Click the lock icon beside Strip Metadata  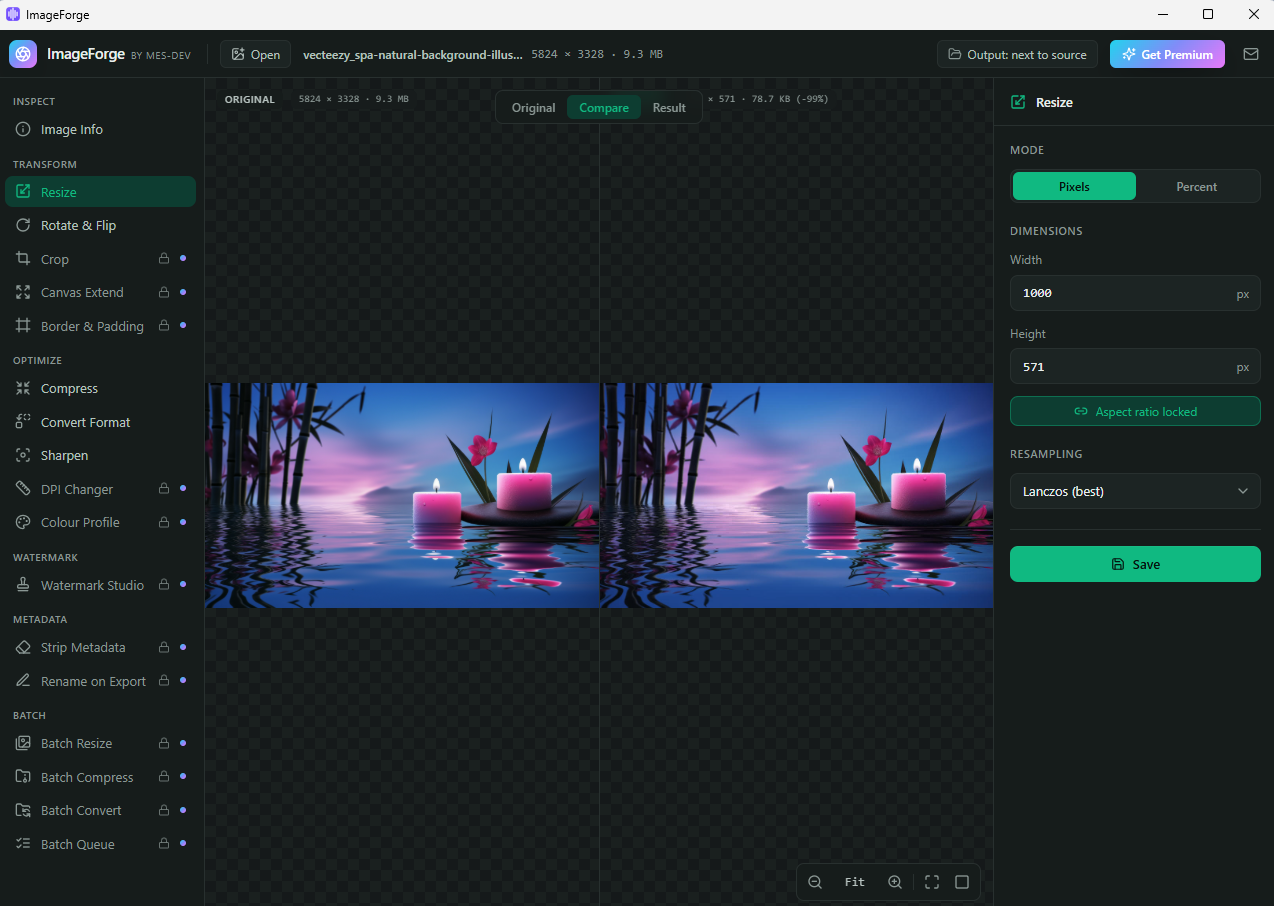point(164,648)
